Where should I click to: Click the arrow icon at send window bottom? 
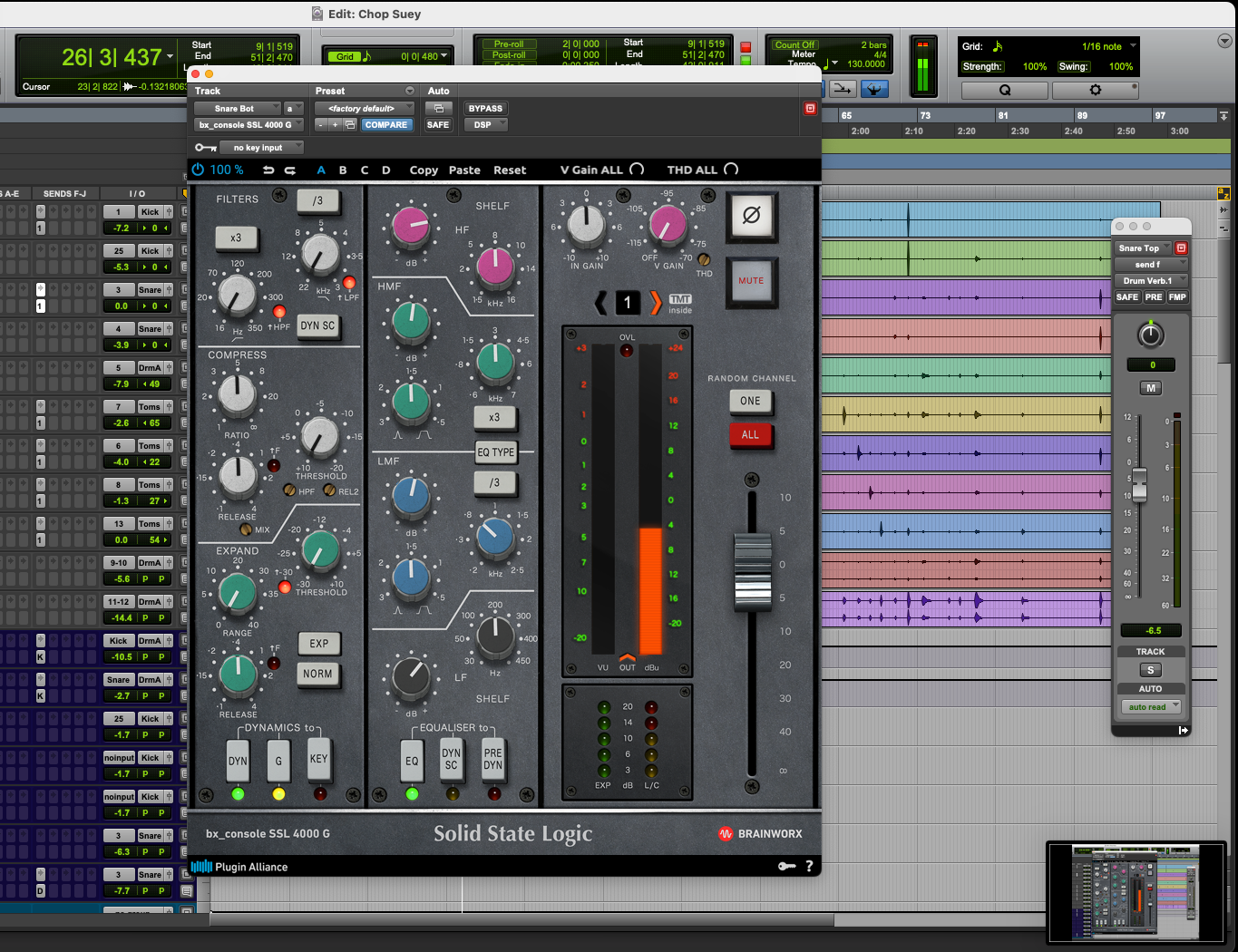pos(1183,730)
